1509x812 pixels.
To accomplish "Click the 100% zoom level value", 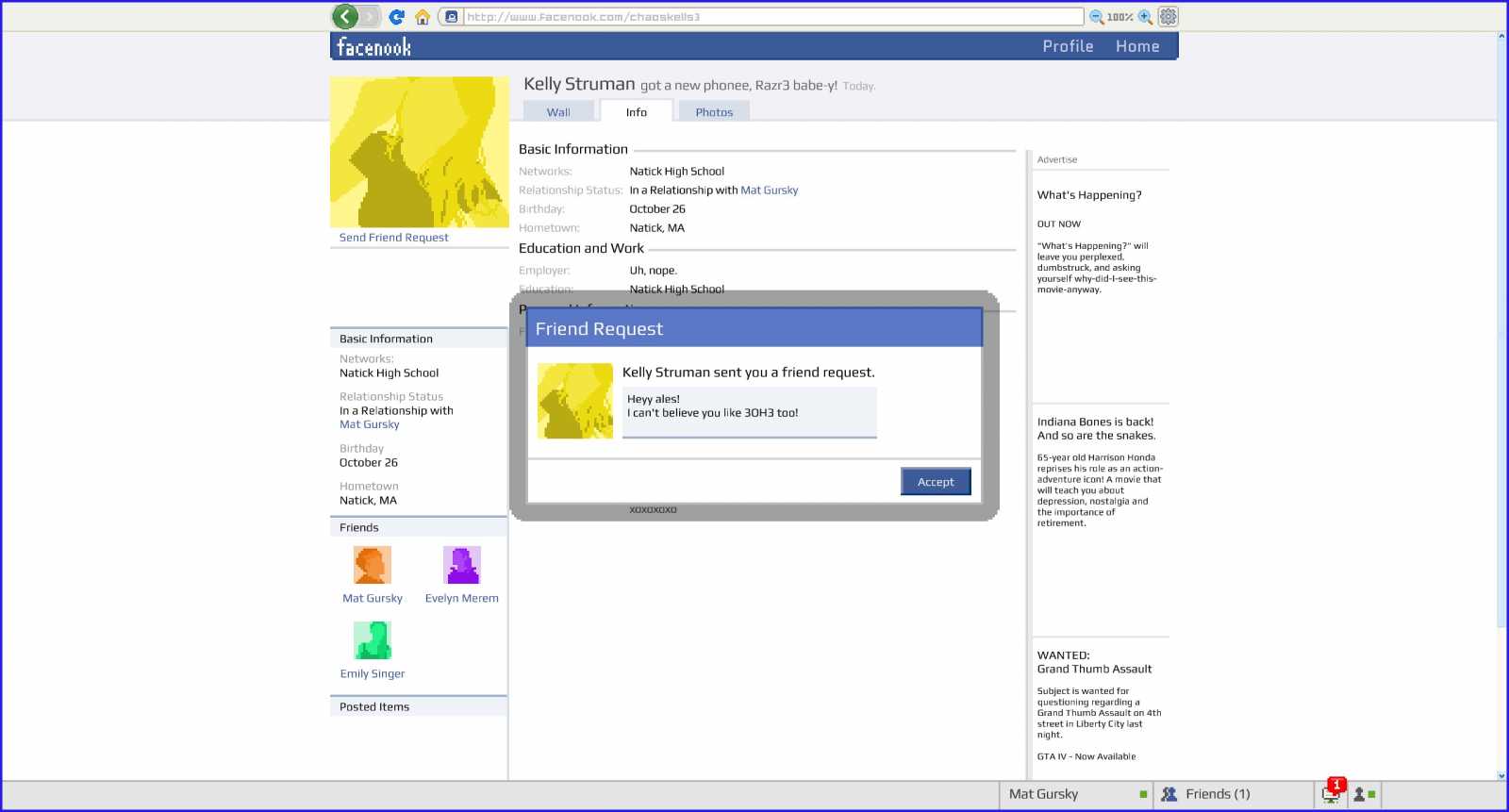I will pos(1120,17).
